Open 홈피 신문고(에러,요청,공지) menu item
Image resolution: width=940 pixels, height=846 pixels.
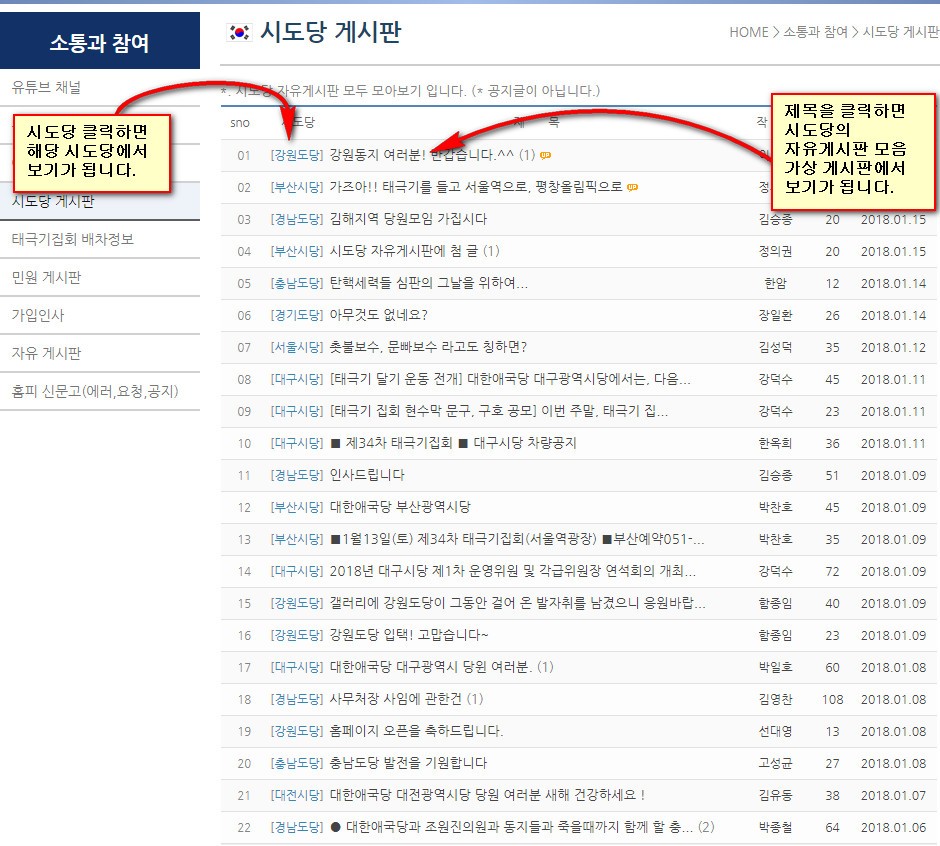(x=95, y=391)
